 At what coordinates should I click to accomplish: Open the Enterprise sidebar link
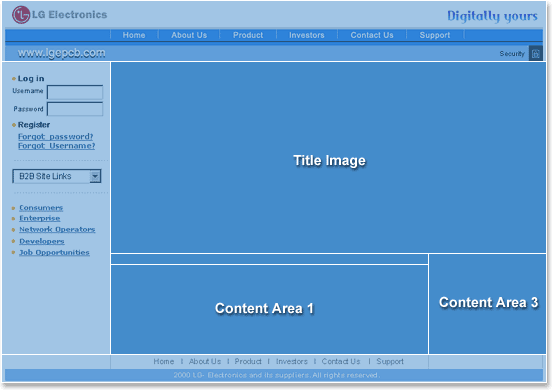(40, 218)
